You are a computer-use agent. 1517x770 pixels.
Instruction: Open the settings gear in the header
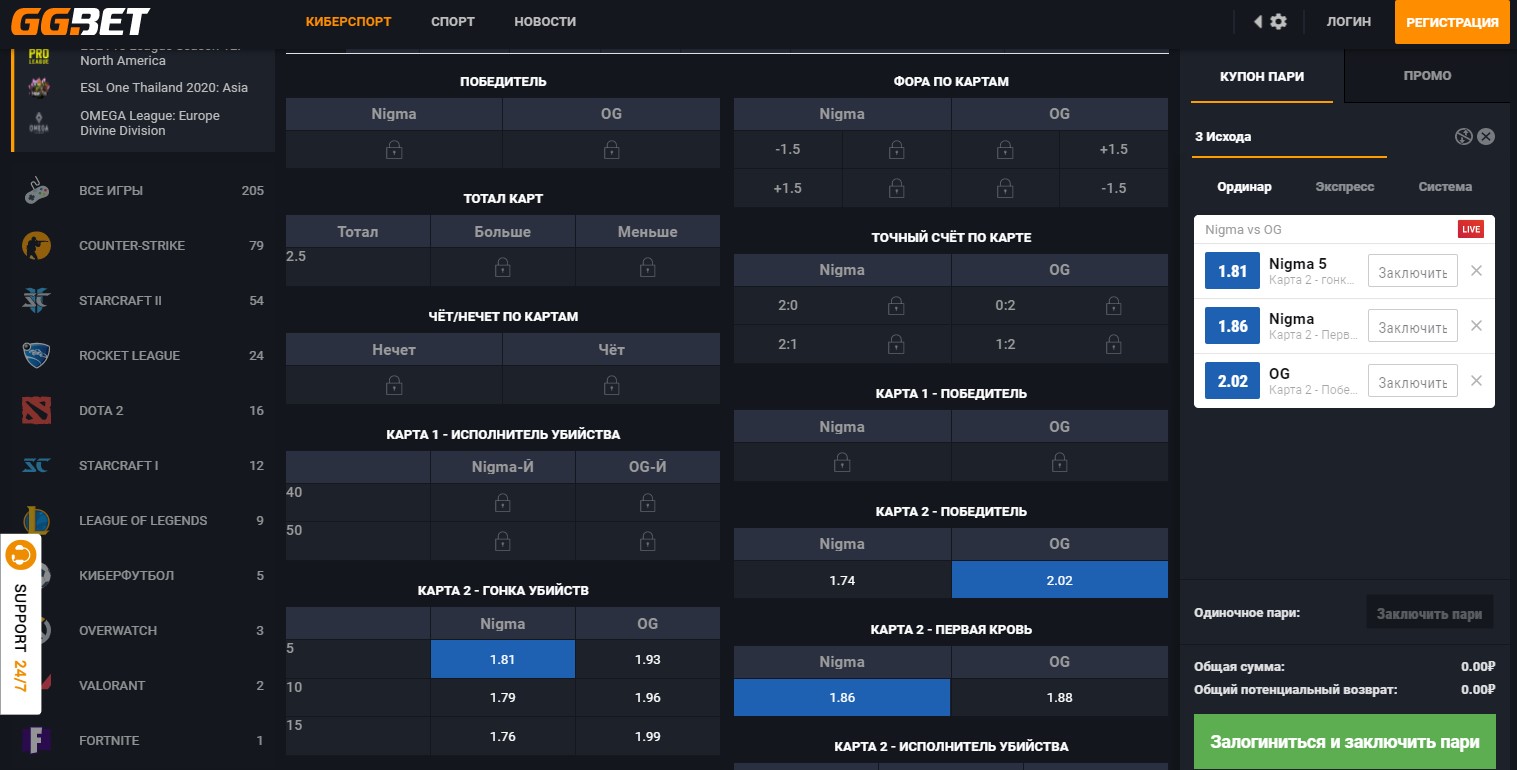tap(1278, 22)
